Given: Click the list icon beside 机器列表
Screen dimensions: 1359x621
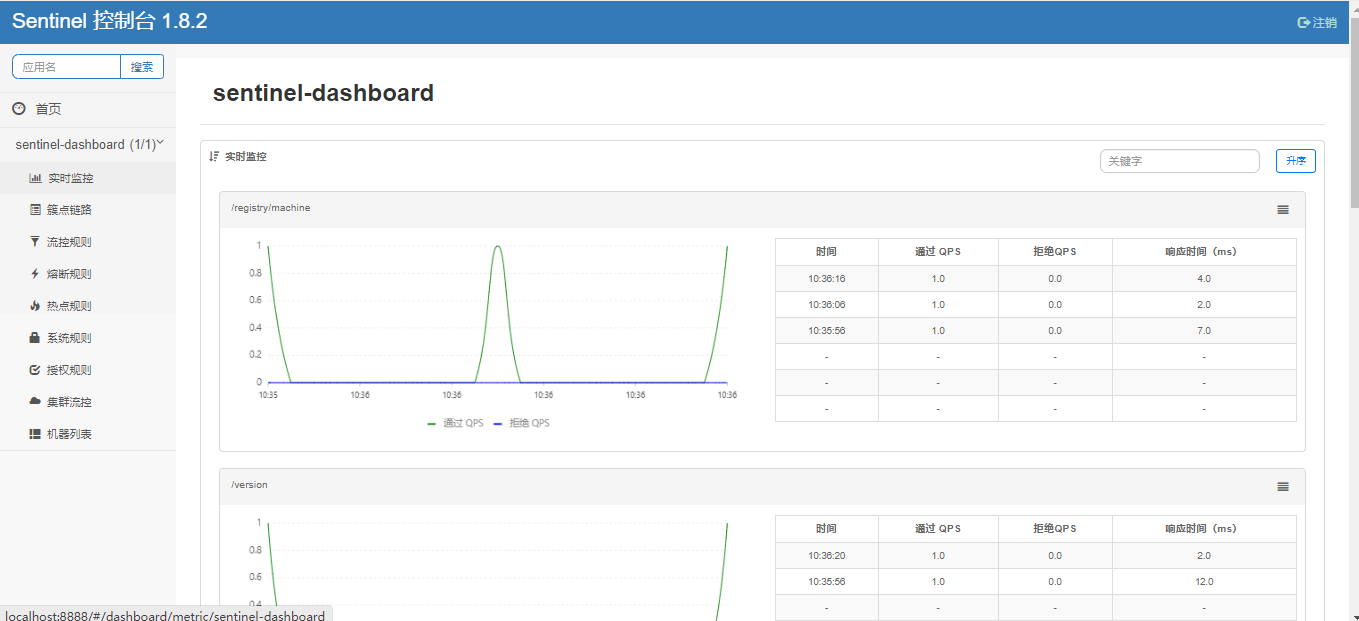Looking at the screenshot, I should pos(36,434).
